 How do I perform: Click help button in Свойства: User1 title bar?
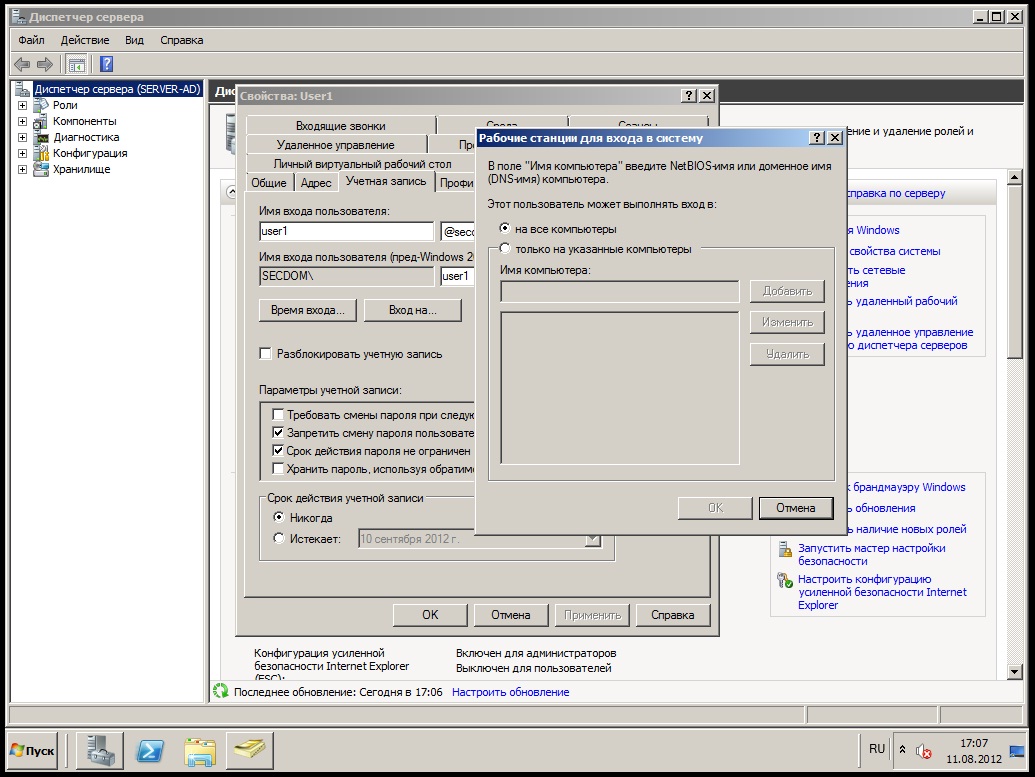click(x=688, y=96)
